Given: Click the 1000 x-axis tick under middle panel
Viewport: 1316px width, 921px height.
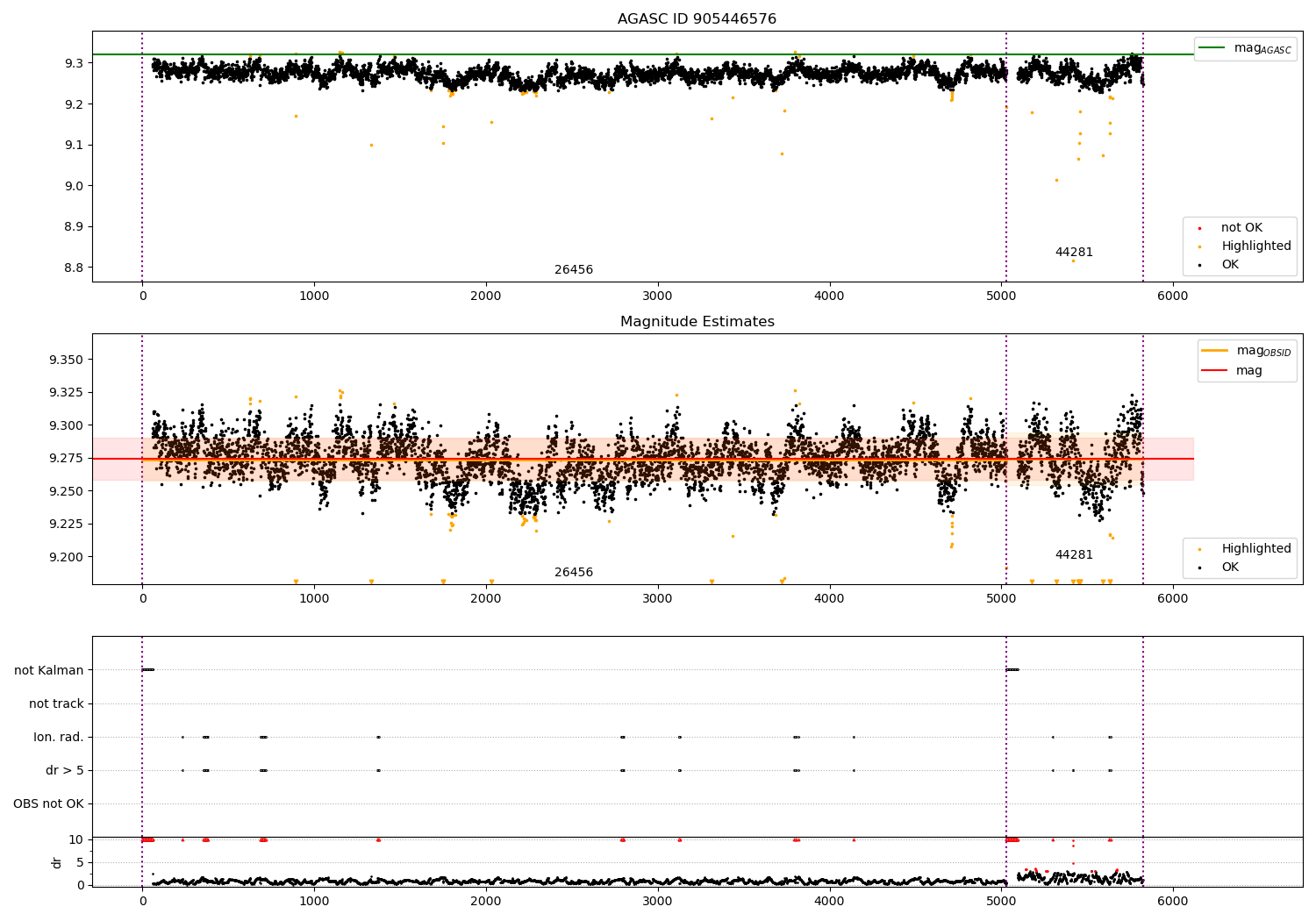Looking at the screenshot, I should coord(314,599).
